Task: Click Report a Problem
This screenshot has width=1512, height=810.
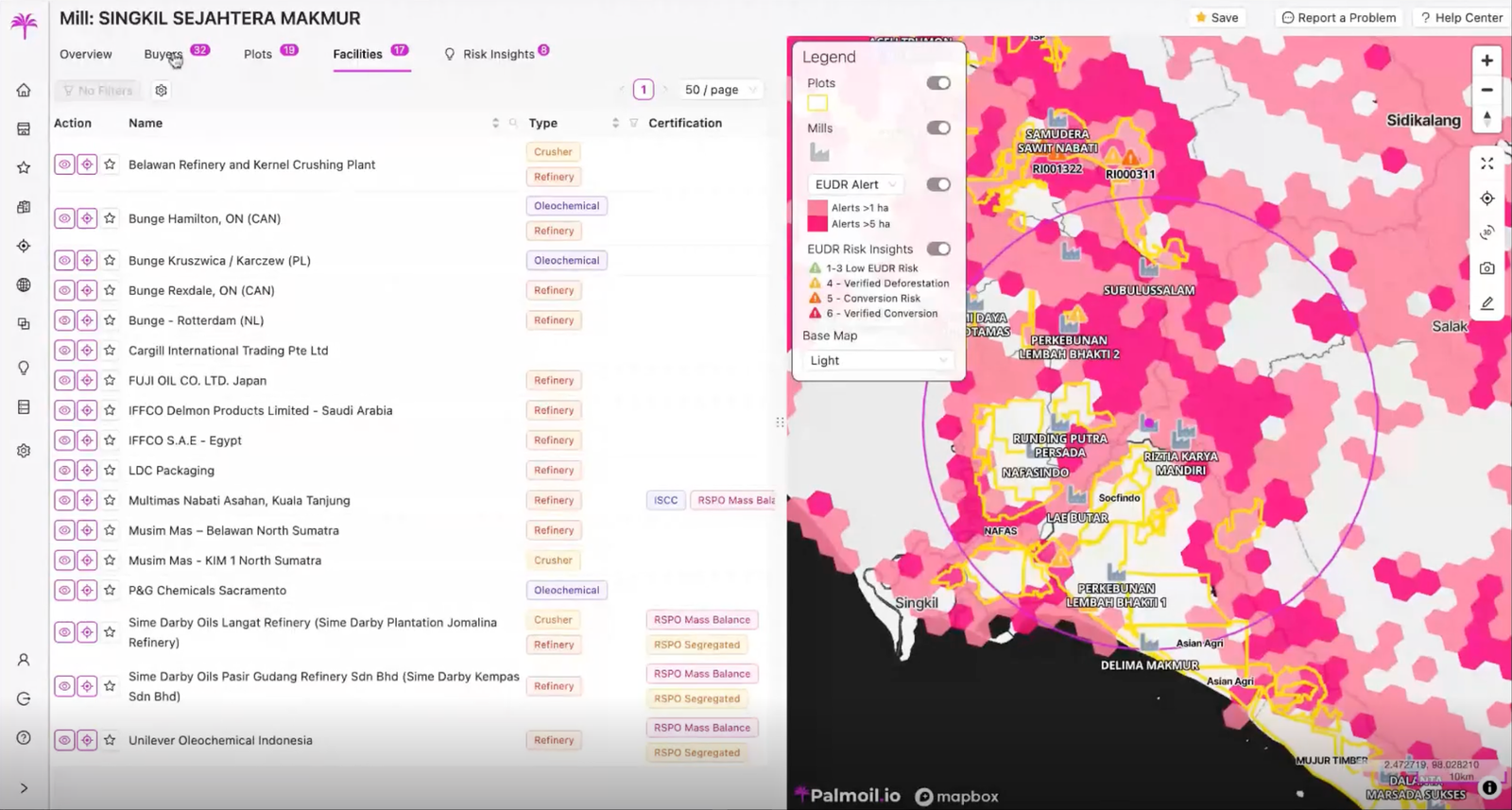Action: 1339,18
